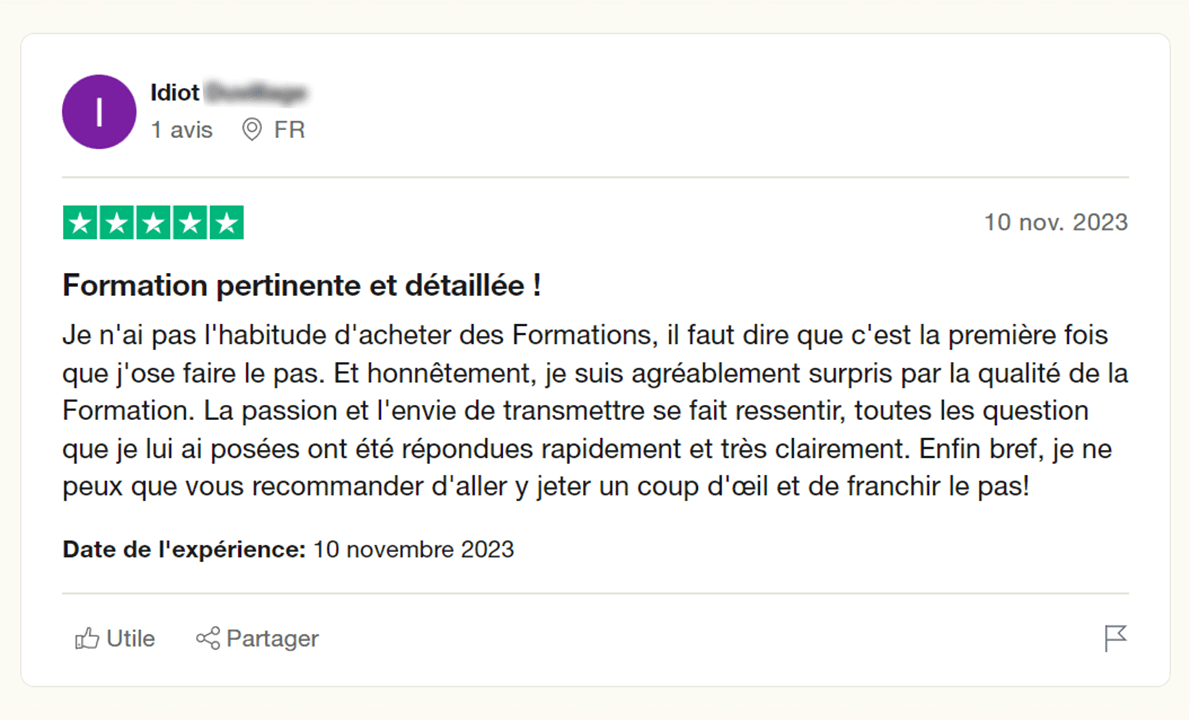Report the review with the flag icon
The height and width of the screenshot is (720, 1190).
pos(1116,638)
